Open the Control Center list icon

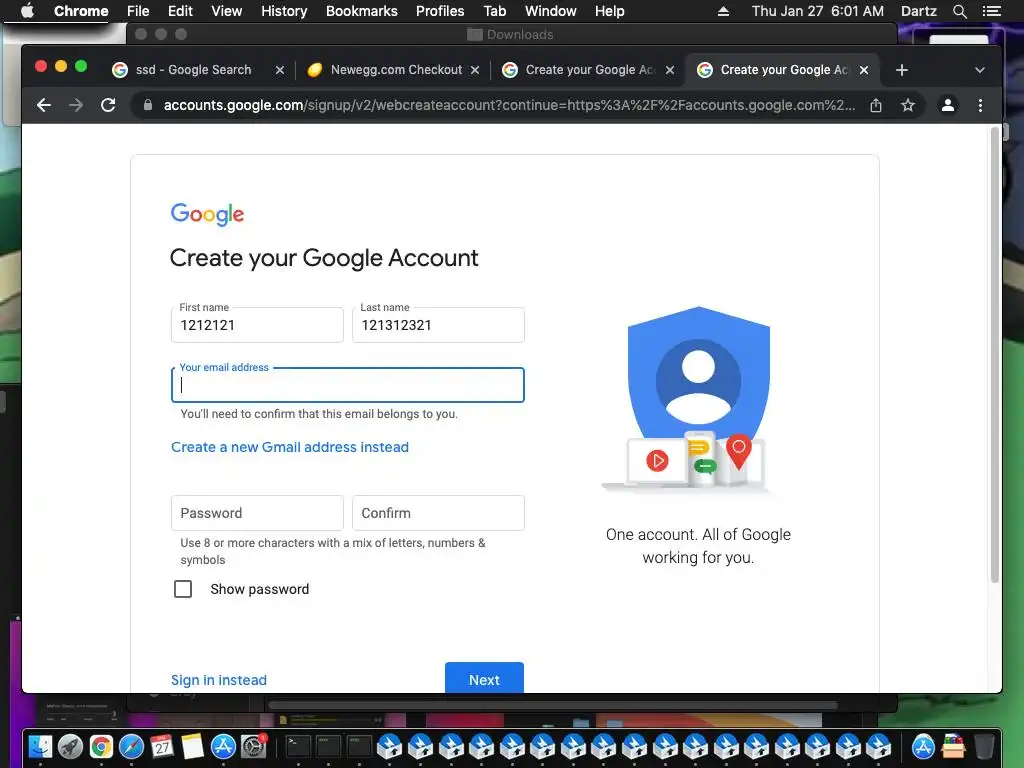(991, 11)
